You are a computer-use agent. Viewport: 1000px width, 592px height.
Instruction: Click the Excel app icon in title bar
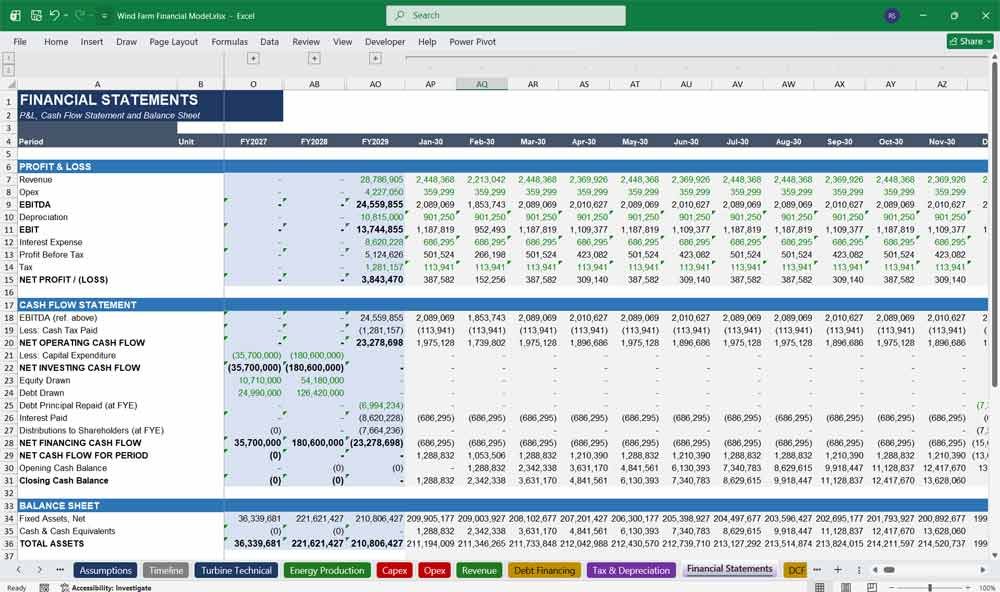tap(16, 15)
